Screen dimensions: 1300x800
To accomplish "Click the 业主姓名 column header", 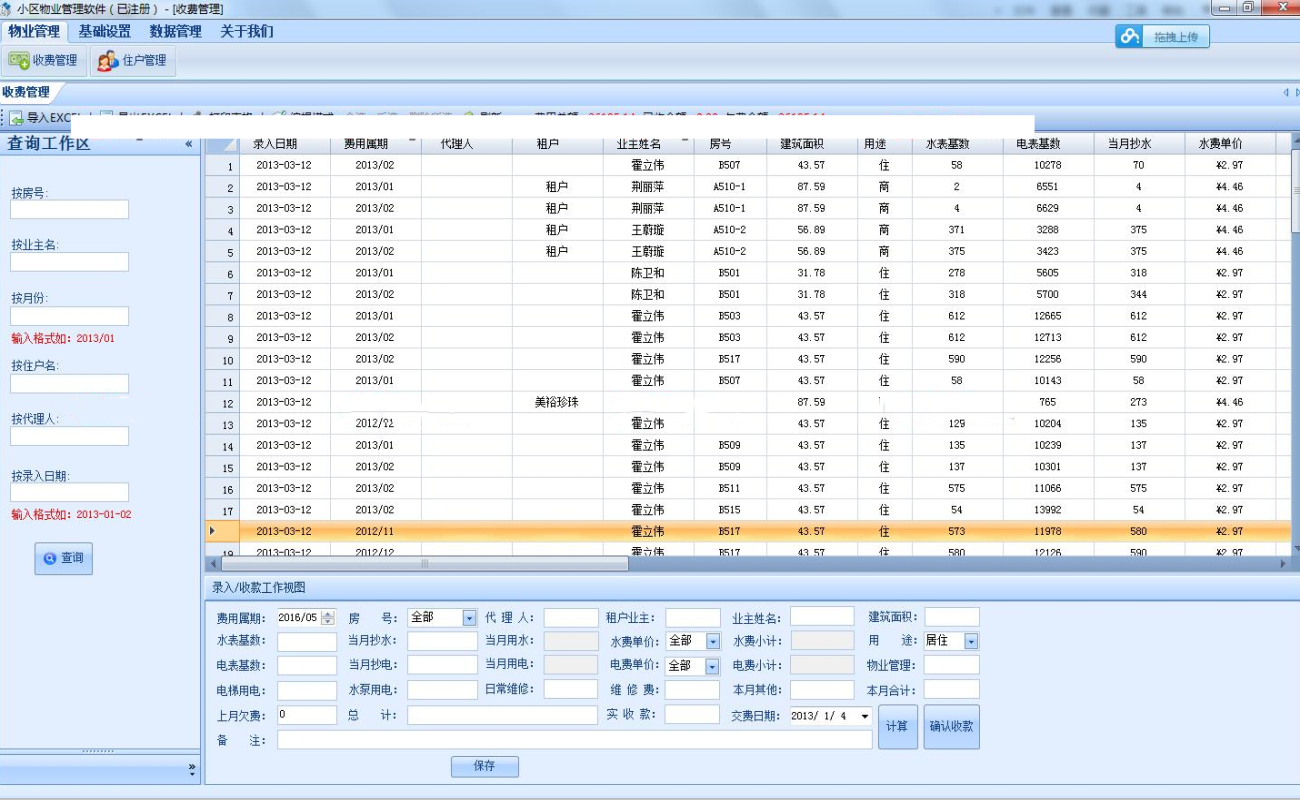I will point(647,144).
